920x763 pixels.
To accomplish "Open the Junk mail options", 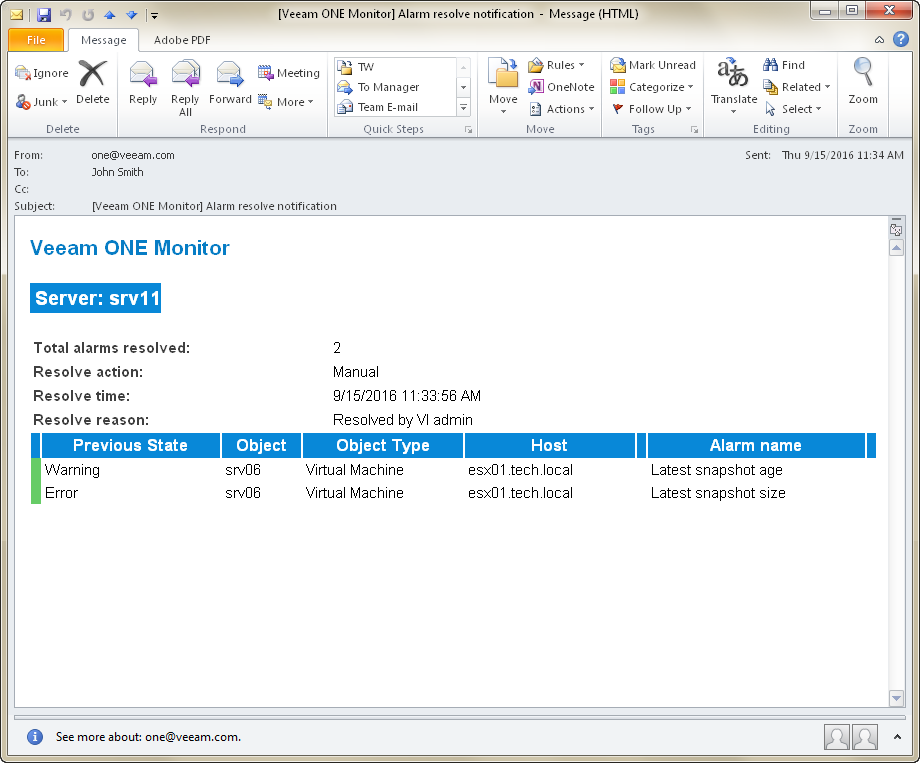I will tap(42, 102).
